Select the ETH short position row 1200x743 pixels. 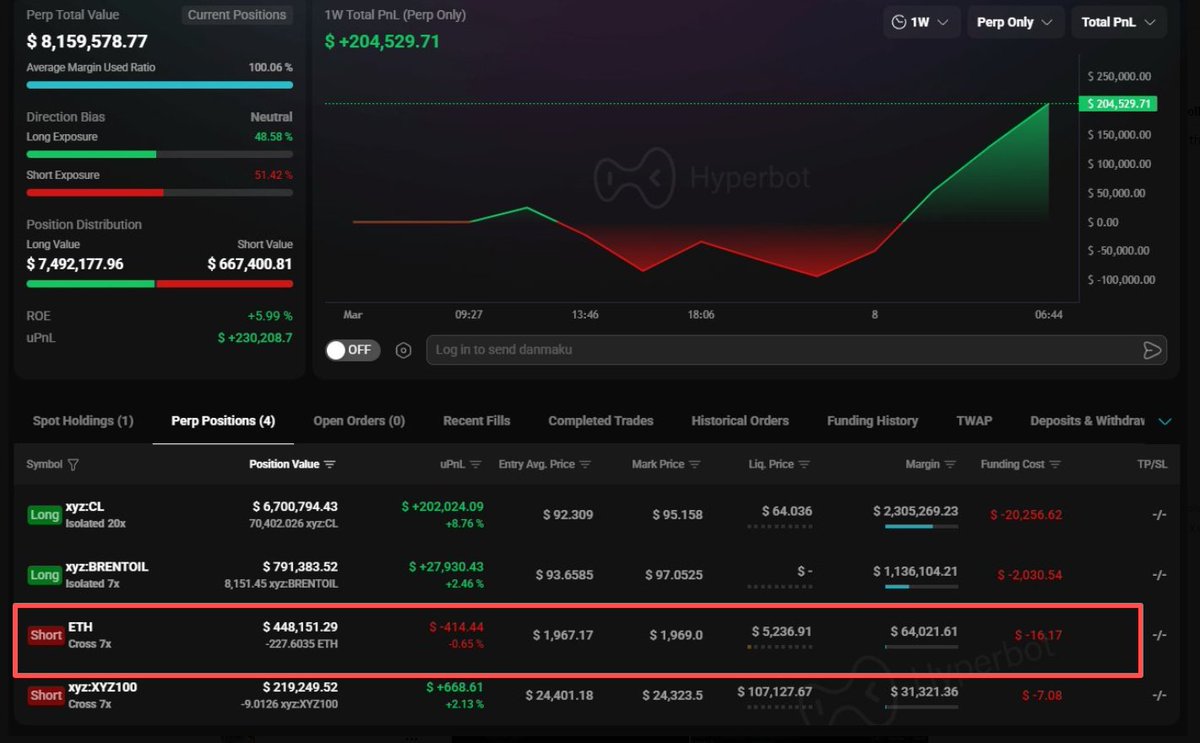pos(577,636)
